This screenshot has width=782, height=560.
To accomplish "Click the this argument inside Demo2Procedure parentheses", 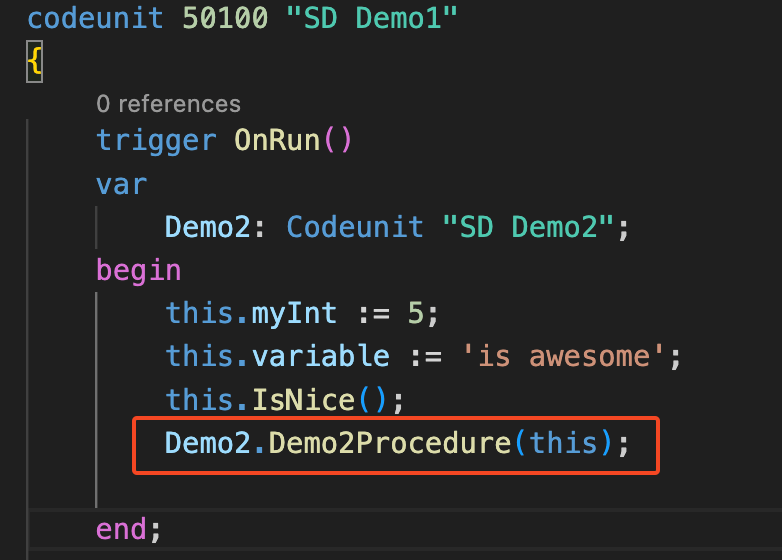I will [563, 443].
